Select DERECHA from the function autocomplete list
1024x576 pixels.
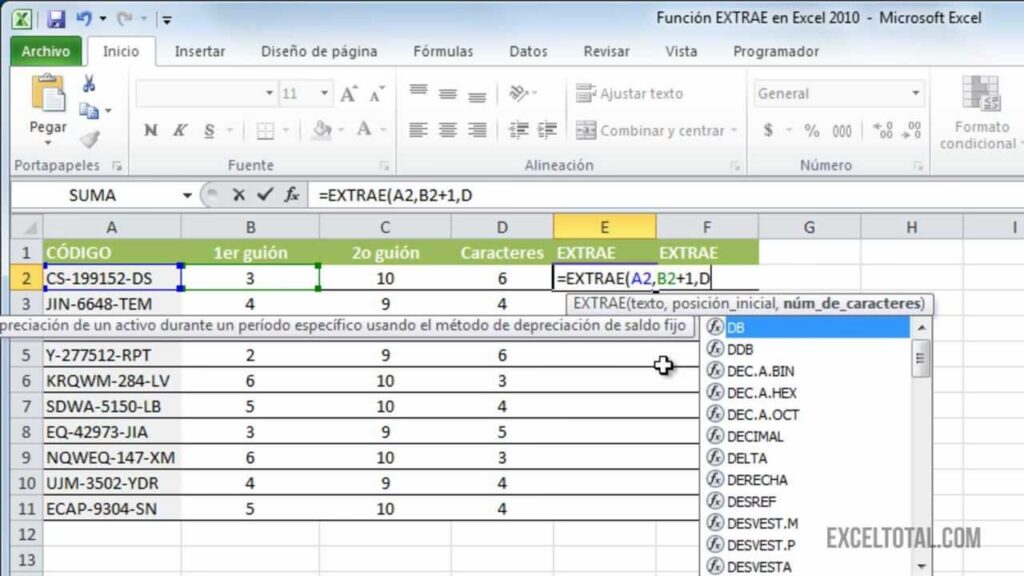756,479
